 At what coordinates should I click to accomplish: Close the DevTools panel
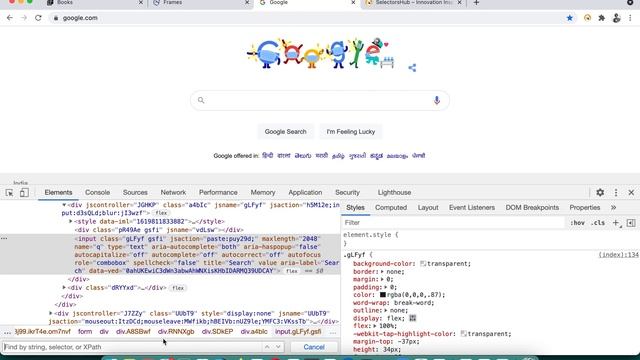click(x=631, y=192)
